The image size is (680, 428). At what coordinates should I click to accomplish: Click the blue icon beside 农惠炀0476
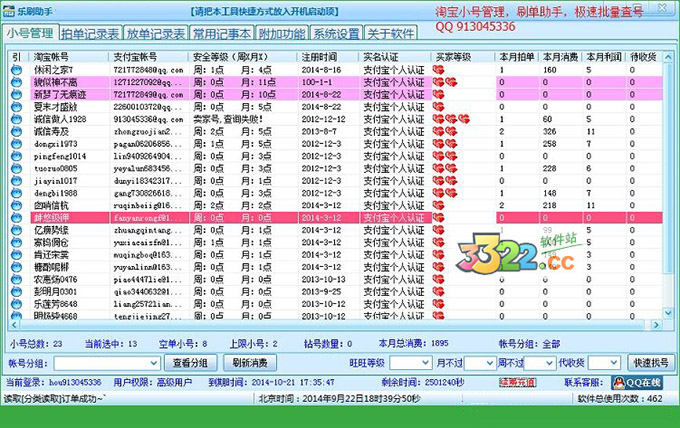pos(16,279)
